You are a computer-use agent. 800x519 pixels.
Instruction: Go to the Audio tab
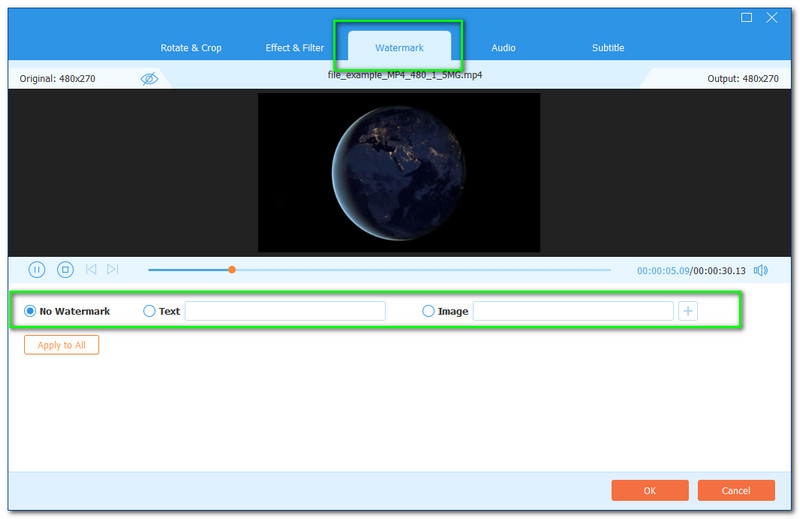(x=503, y=48)
